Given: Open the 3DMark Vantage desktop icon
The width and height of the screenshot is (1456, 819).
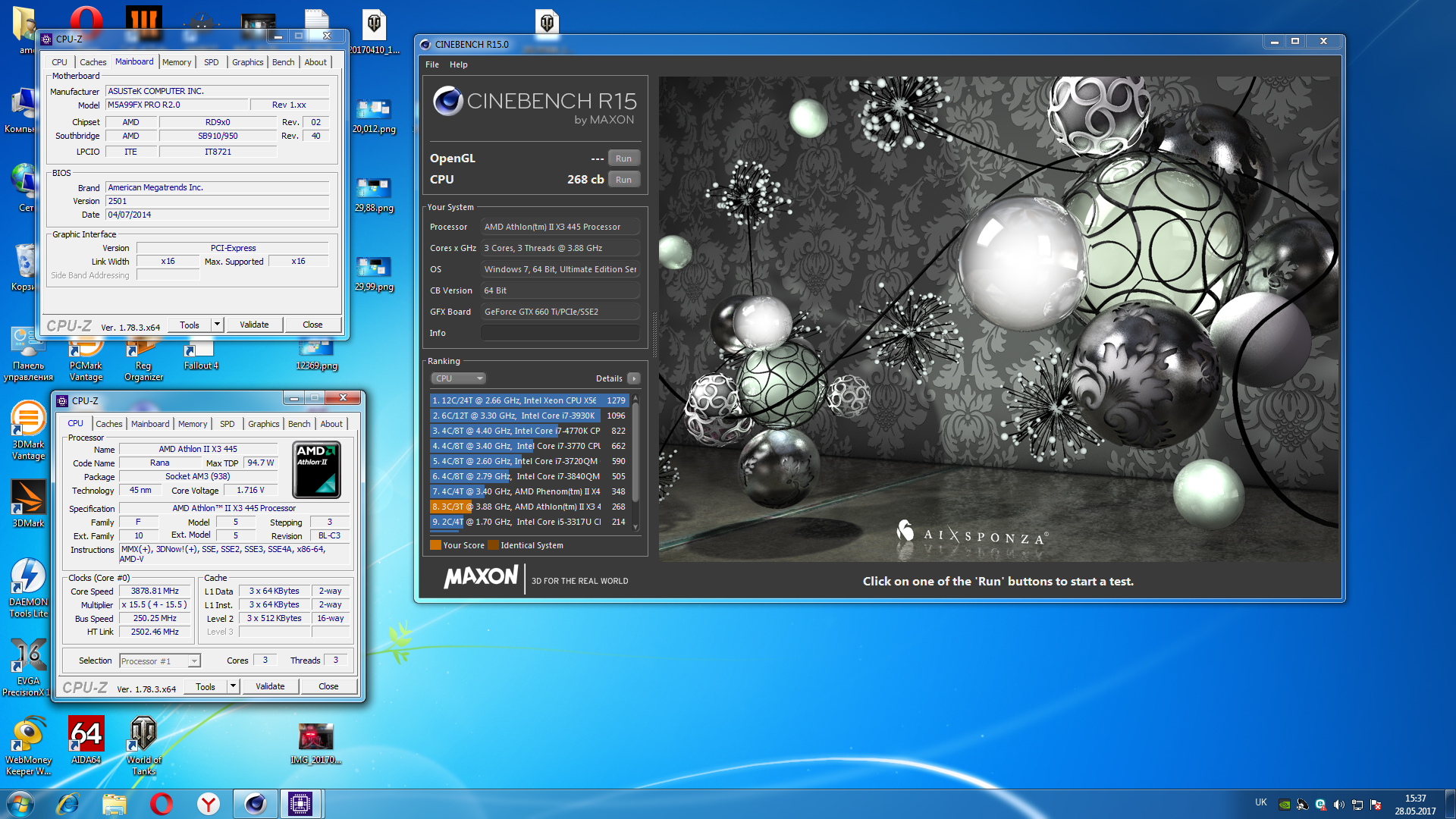Looking at the screenshot, I should pos(28,431).
